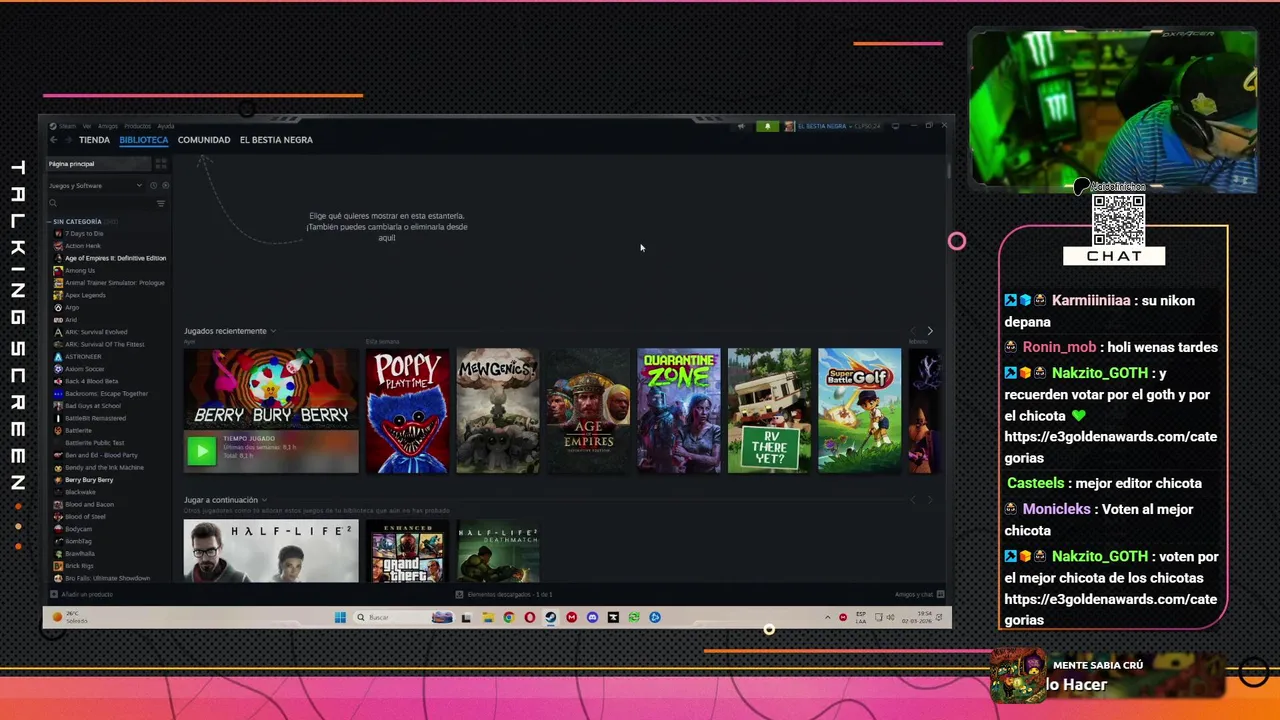Go to the TIENDA tab

[94, 140]
